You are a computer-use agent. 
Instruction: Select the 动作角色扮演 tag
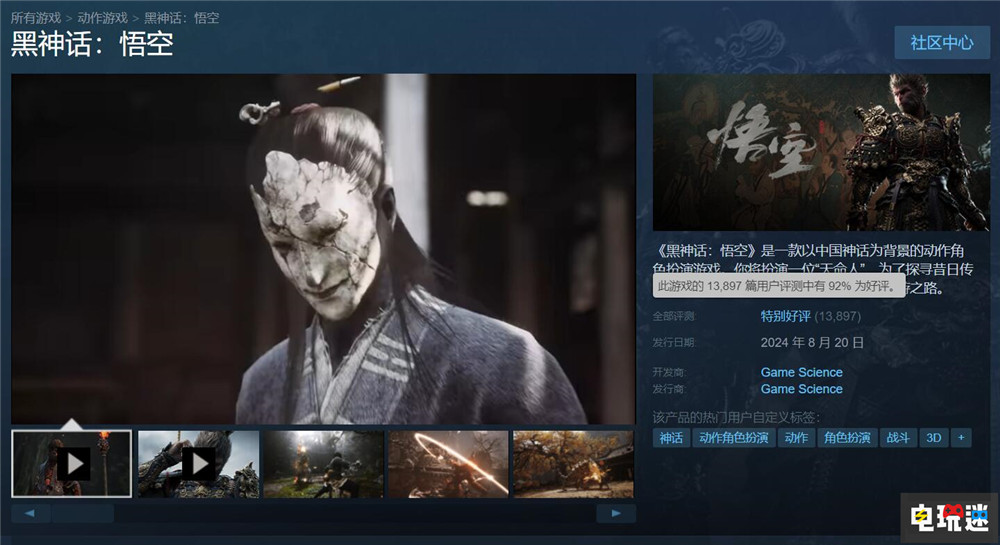pyautogui.click(x=733, y=438)
